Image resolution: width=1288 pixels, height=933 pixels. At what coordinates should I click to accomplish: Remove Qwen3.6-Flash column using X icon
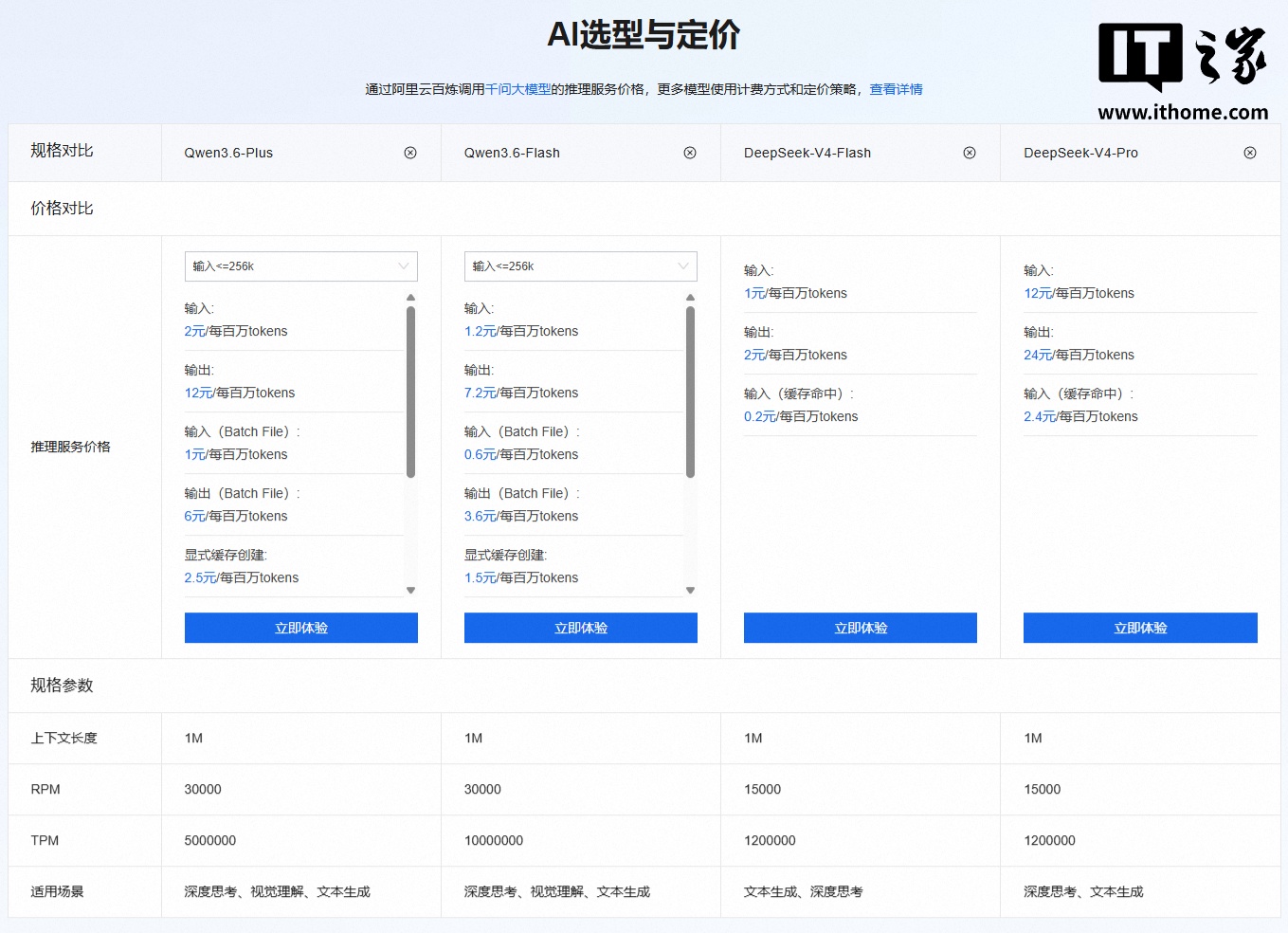pos(690,153)
